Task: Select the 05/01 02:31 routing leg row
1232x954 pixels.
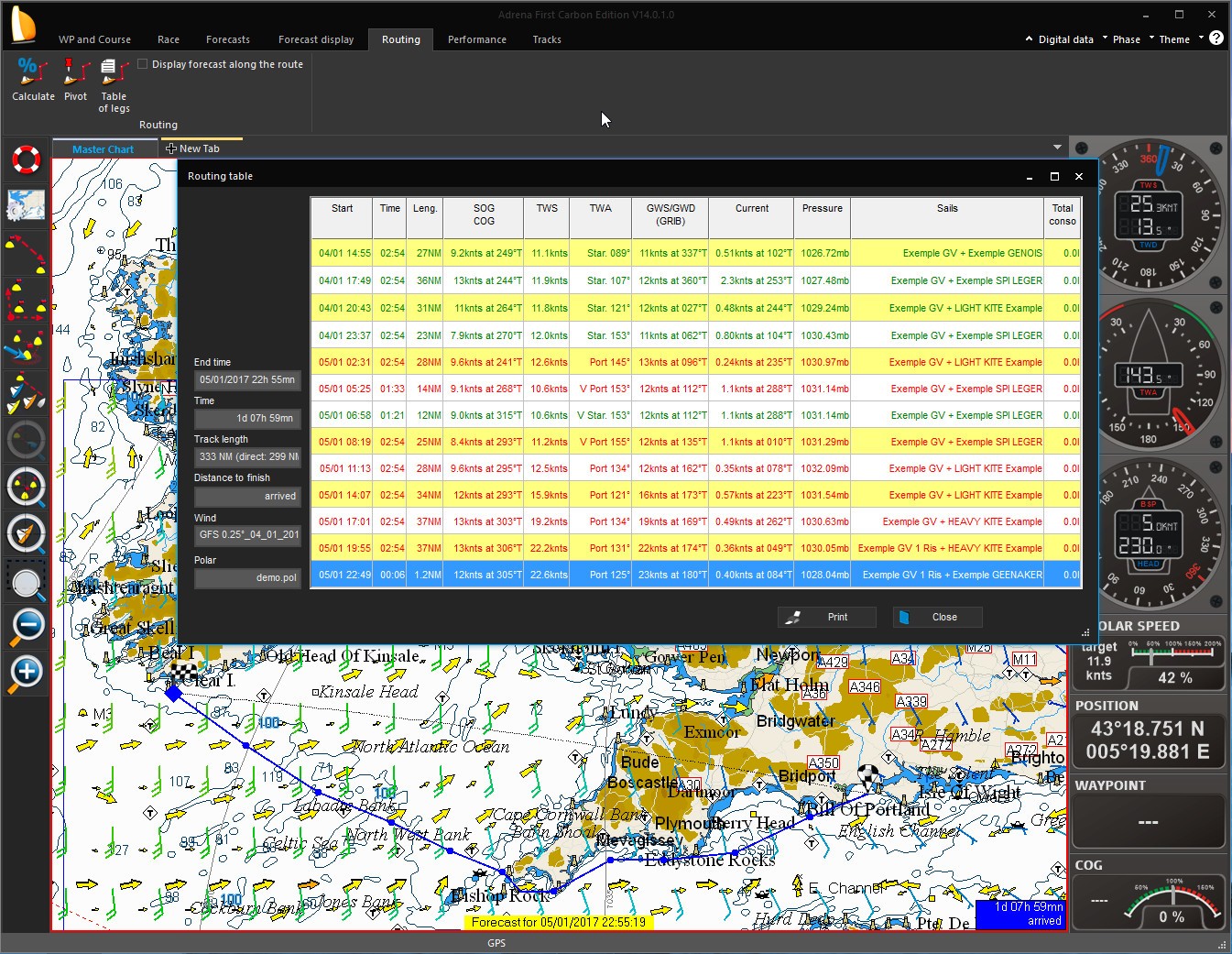Action: 696,362
